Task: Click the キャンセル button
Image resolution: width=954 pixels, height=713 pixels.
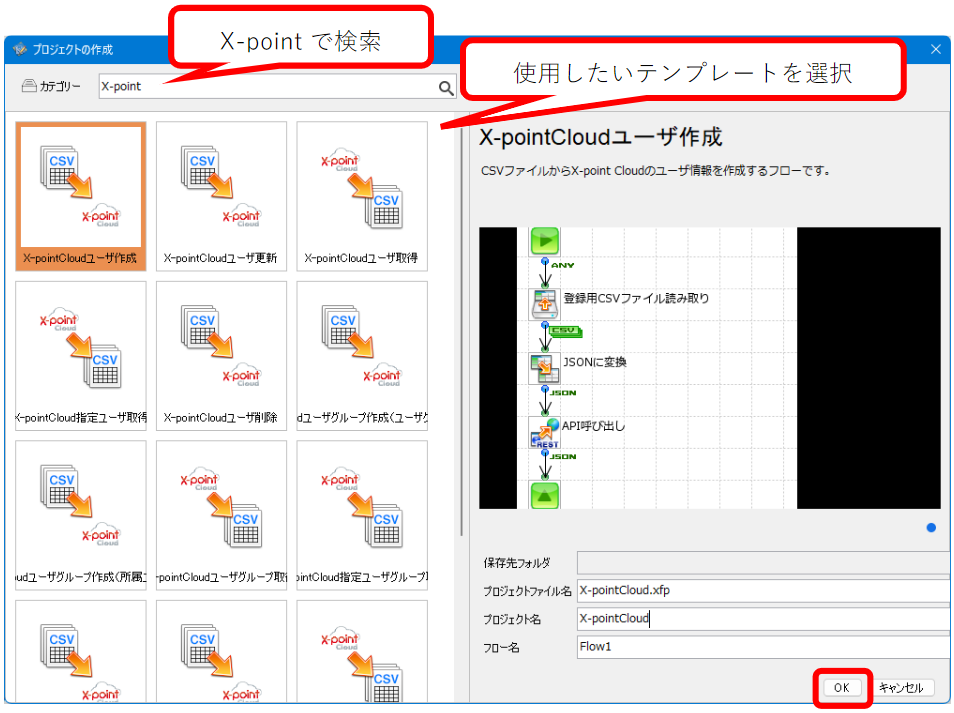Action: (901, 687)
